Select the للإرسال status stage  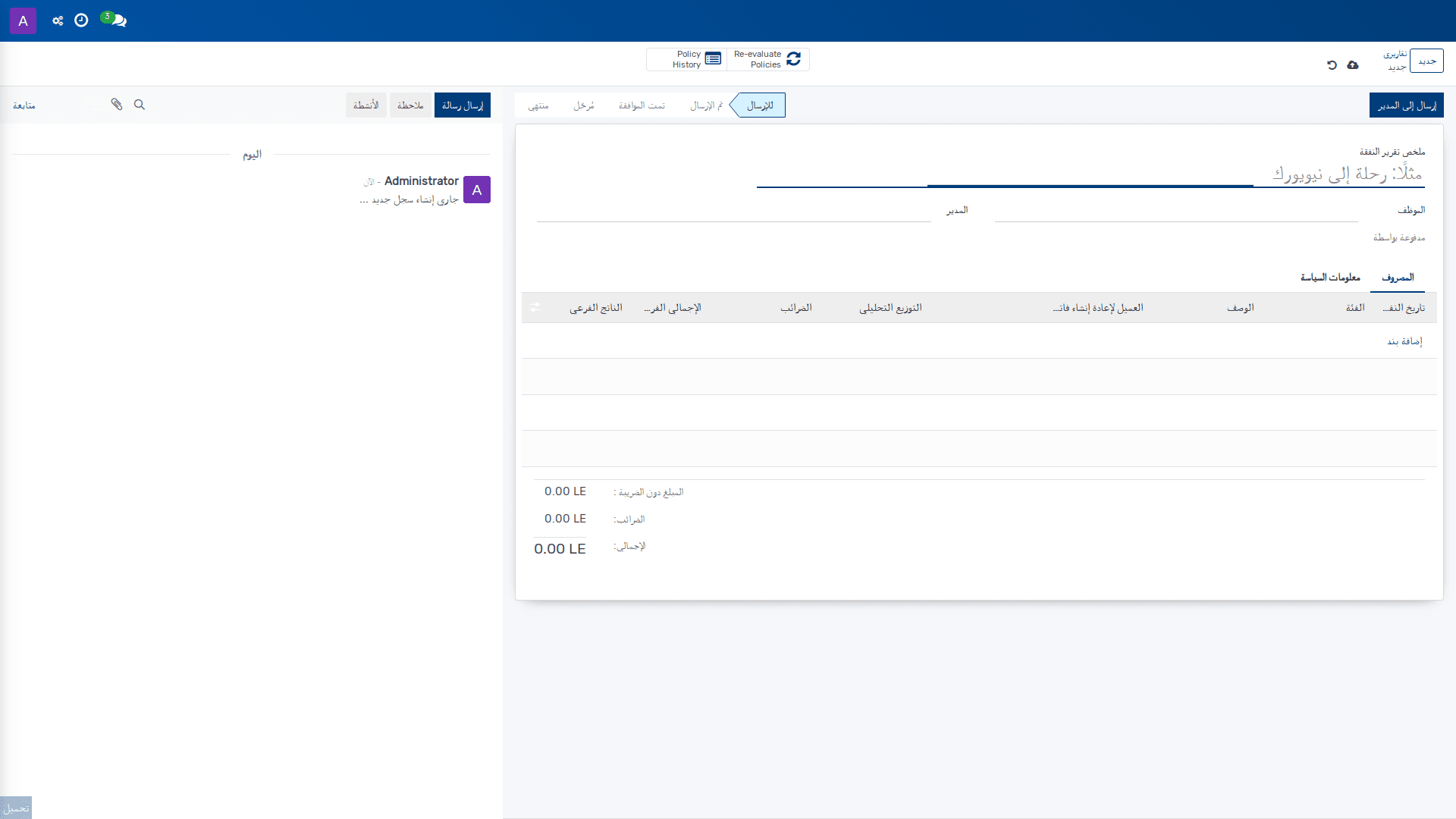pyautogui.click(x=759, y=105)
